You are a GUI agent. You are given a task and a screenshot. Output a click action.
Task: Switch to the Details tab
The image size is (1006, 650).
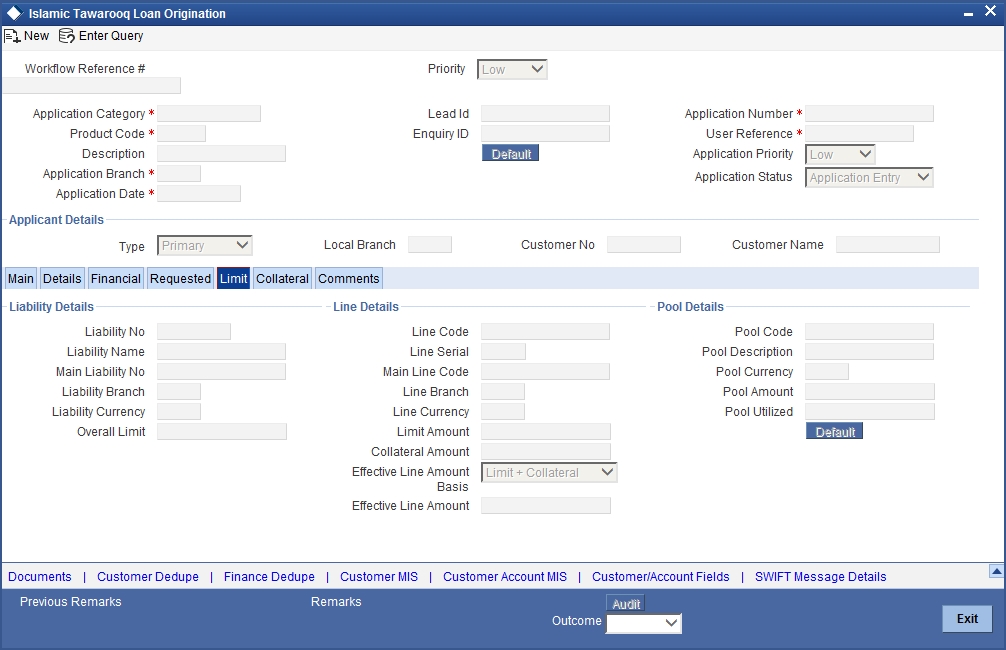pyautogui.click(x=62, y=278)
